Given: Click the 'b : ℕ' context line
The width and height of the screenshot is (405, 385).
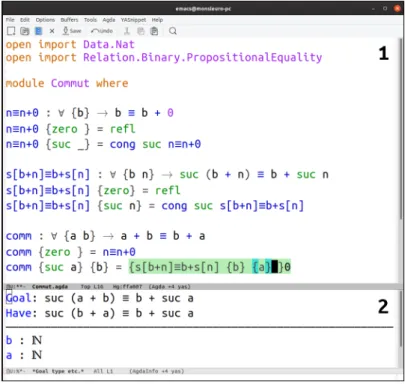Looking at the screenshot, I should click(24, 340).
